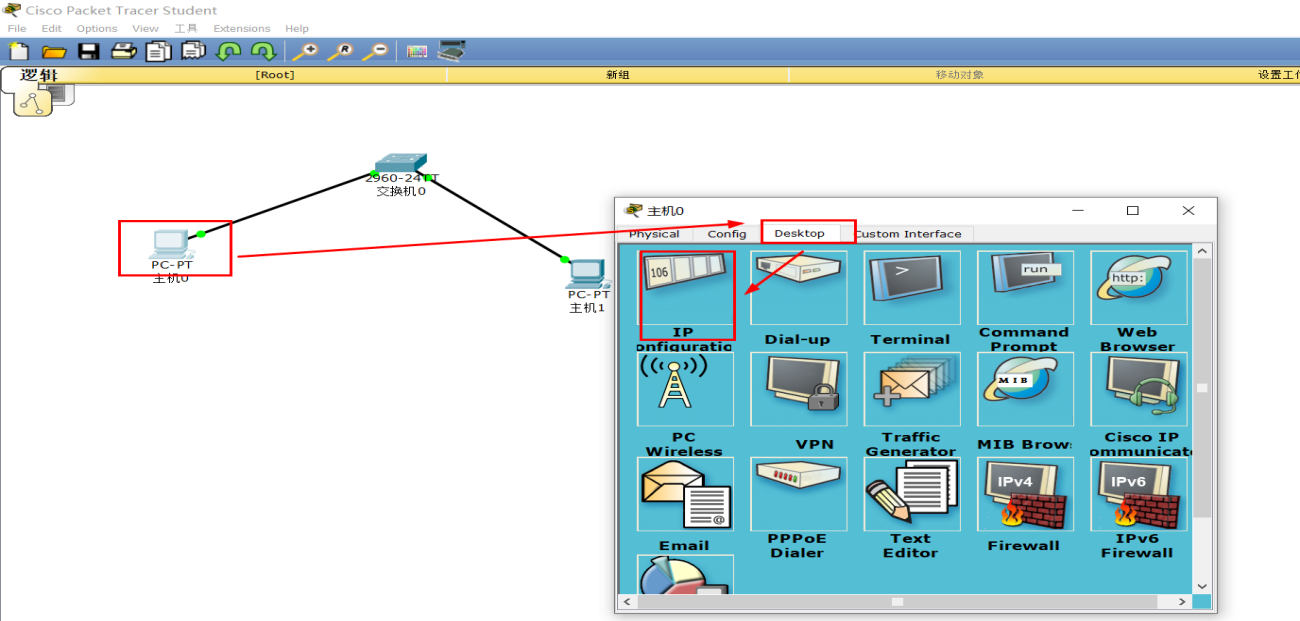This screenshot has width=1300, height=621.
Task: Open the Text Editor icon
Action: [x=912, y=495]
